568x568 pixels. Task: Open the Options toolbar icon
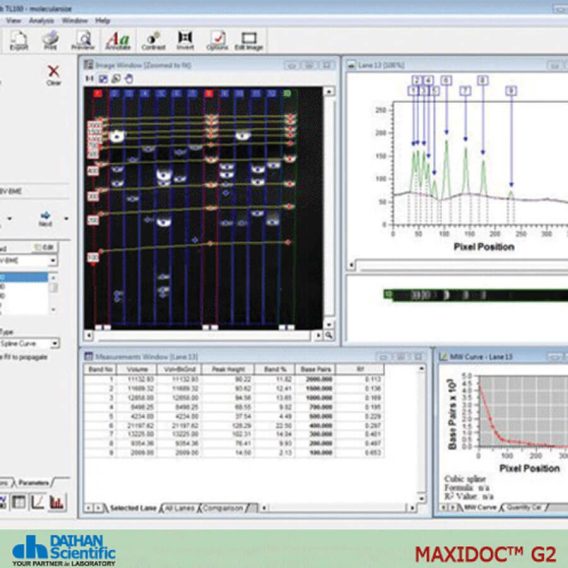pos(217,40)
